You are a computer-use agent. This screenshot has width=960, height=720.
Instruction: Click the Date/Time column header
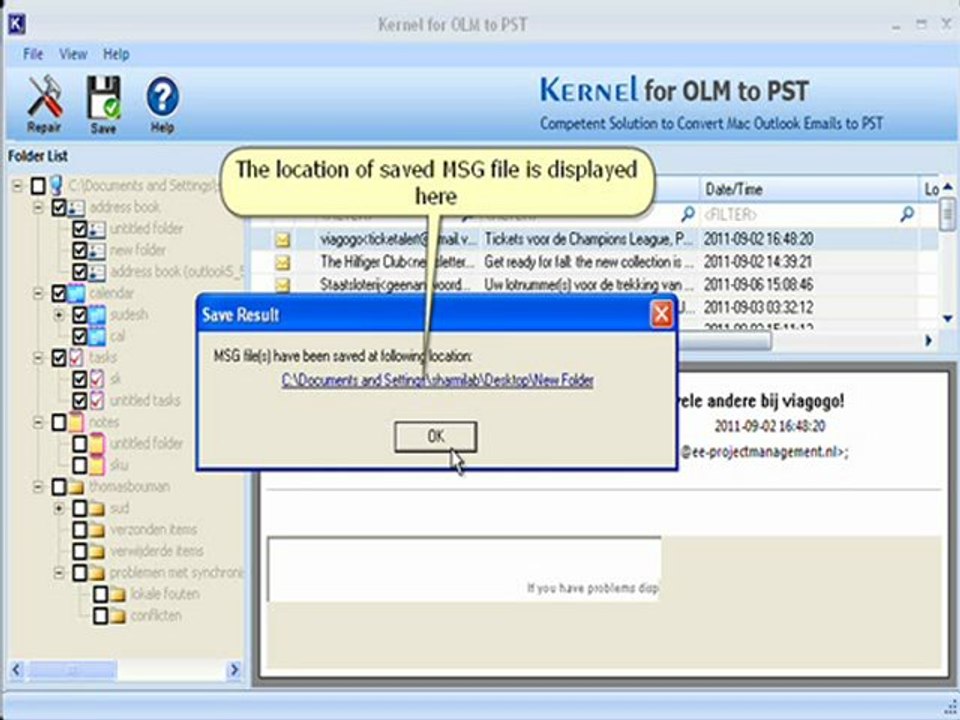[808, 190]
